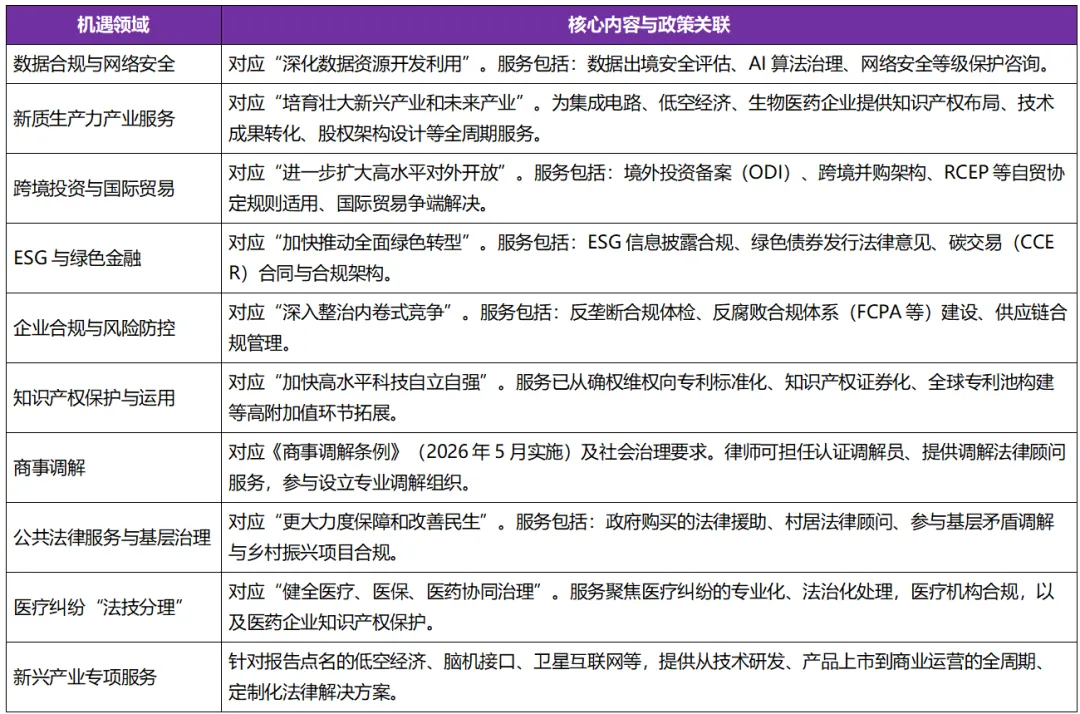Select the ESG 与绿色金融 cell

[114, 258]
